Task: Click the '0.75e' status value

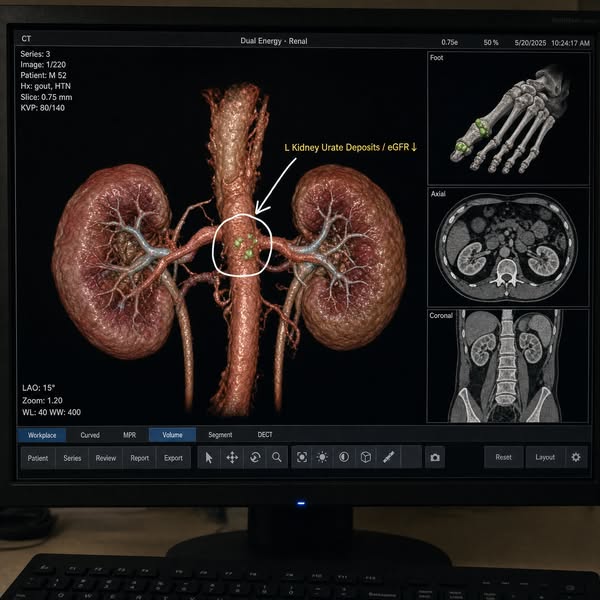Action: click(450, 42)
